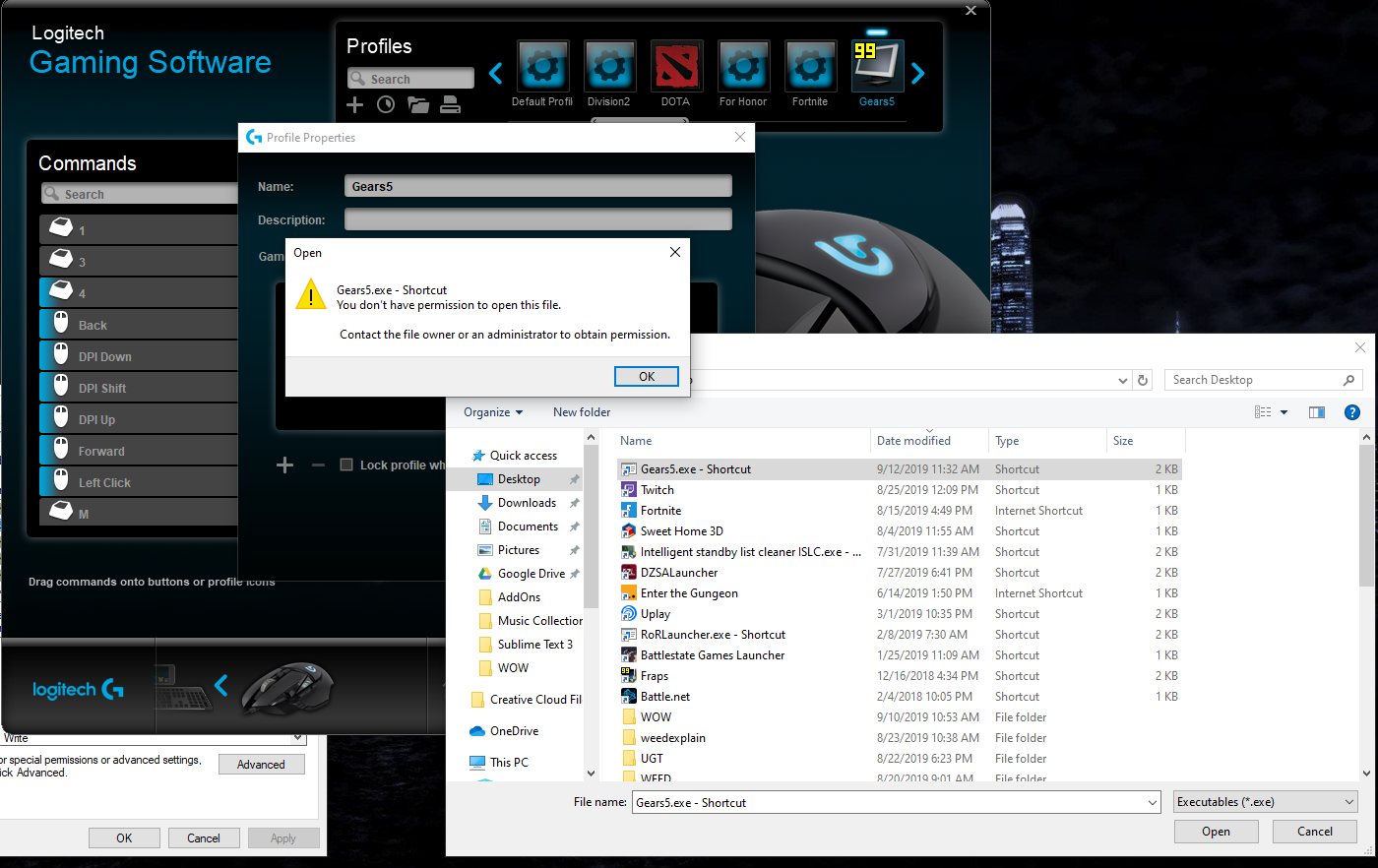The height and width of the screenshot is (868, 1378).
Task: Click Cancel in the properties window
Action: 204,838
